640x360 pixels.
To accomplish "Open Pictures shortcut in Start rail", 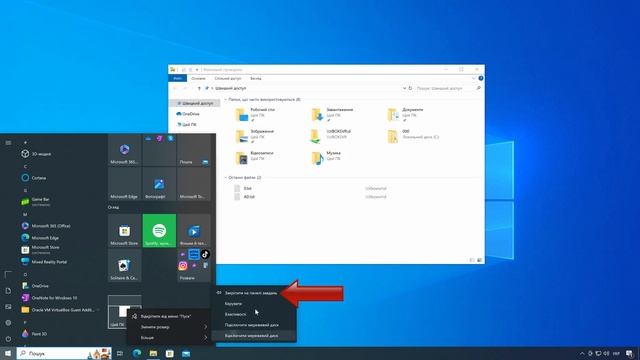I will (x=8, y=307).
